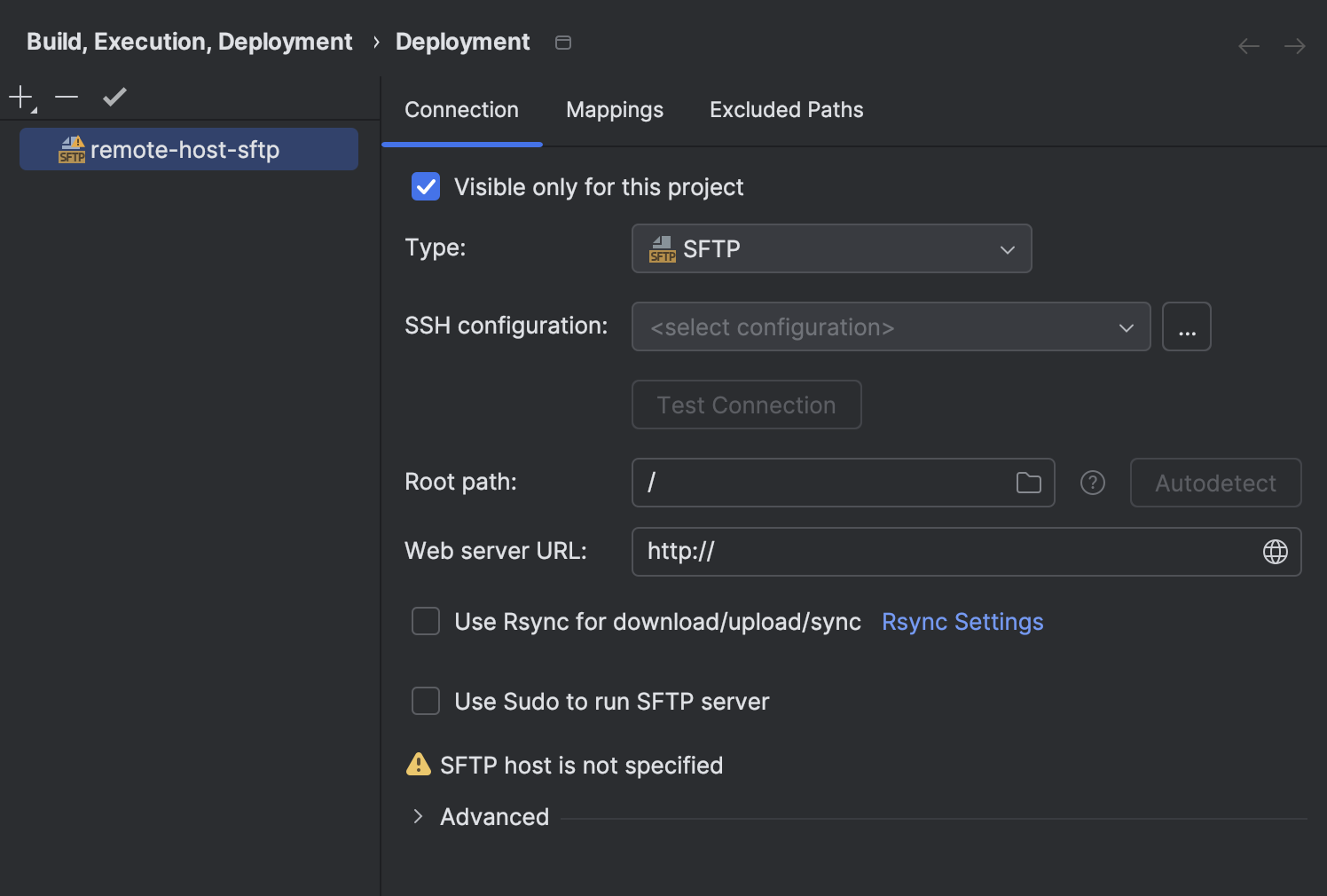Open web server URL with globe icon
Image resolution: width=1327 pixels, height=896 pixels.
tap(1276, 551)
